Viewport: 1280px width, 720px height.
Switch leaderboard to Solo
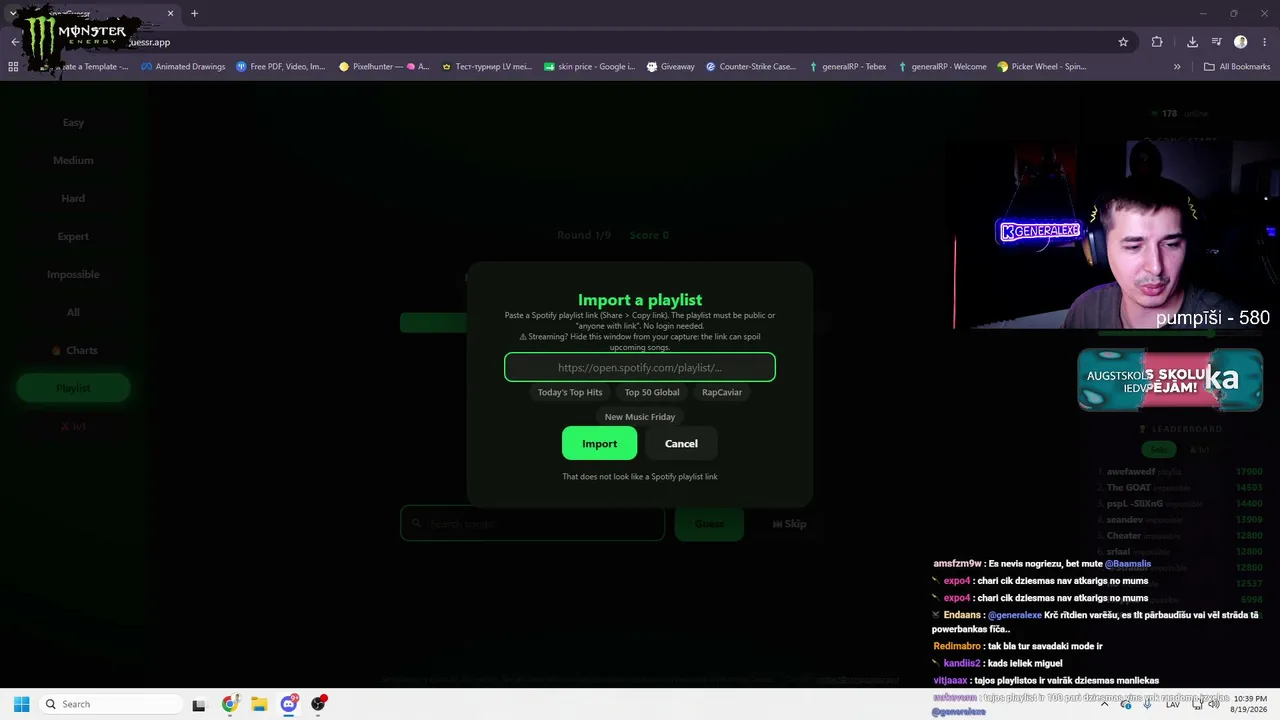[x=1158, y=450]
